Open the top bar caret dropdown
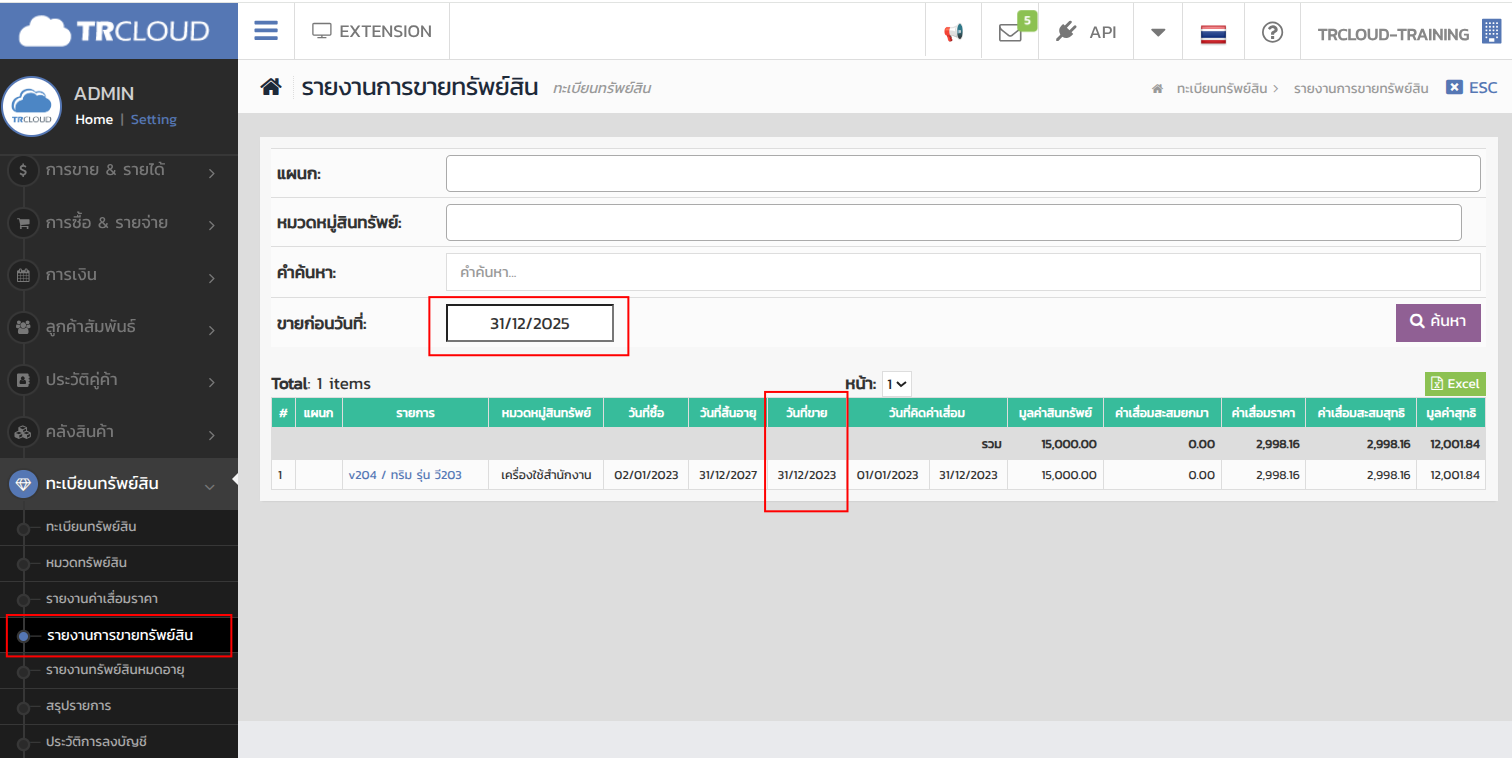The width and height of the screenshot is (1512, 758). point(1158,32)
